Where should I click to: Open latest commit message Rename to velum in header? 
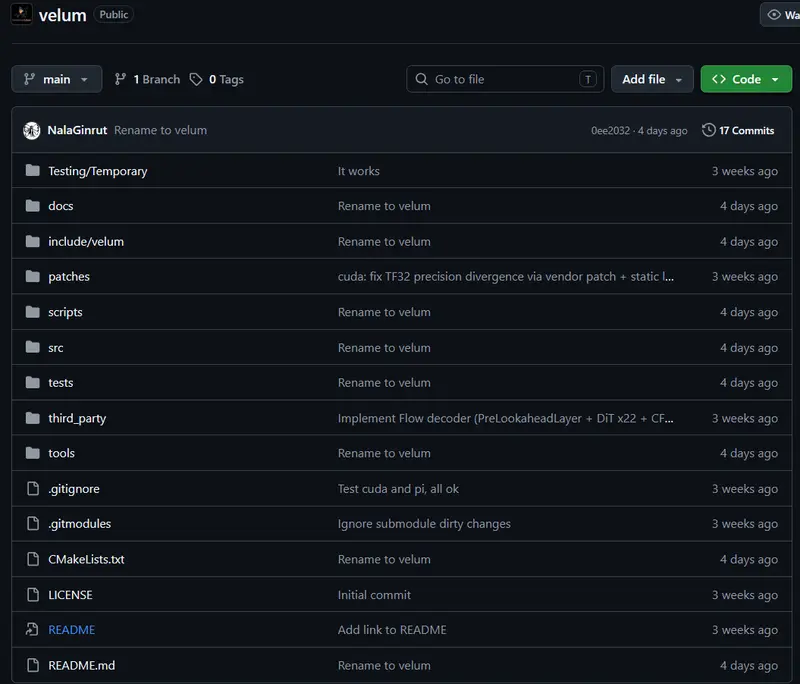point(161,130)
